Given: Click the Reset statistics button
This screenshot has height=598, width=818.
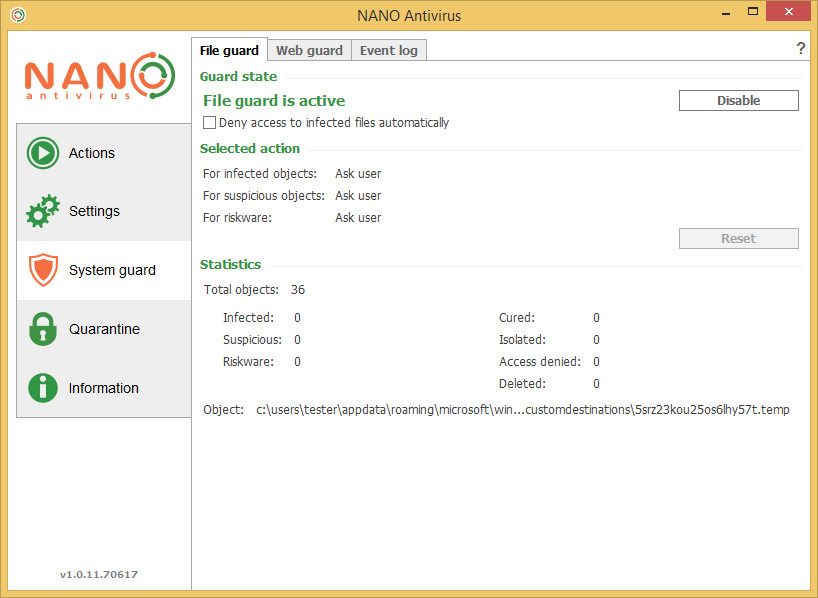Looking at the screenshot, I should tap(738, 238).
